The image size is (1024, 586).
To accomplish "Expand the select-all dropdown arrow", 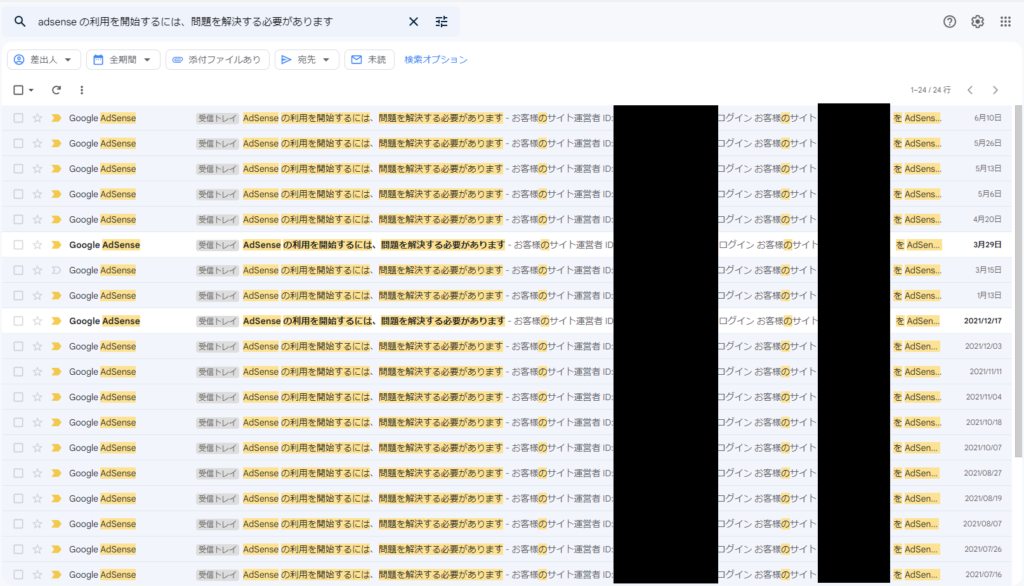I will click(x=31, y=90).
